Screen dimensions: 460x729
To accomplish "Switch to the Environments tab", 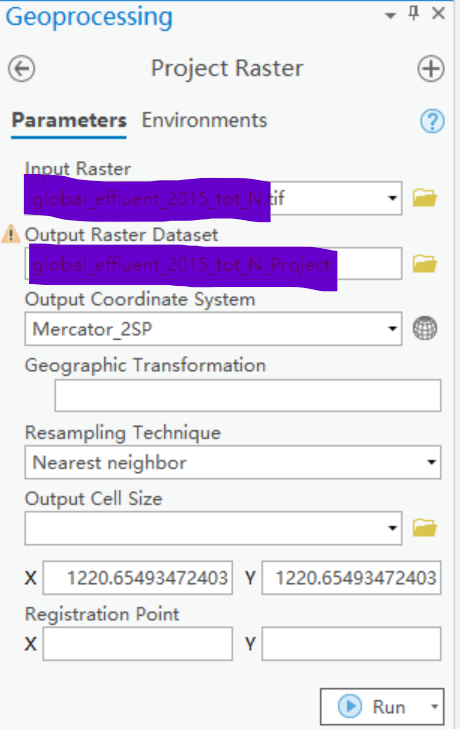I will (x=205, y=120).
